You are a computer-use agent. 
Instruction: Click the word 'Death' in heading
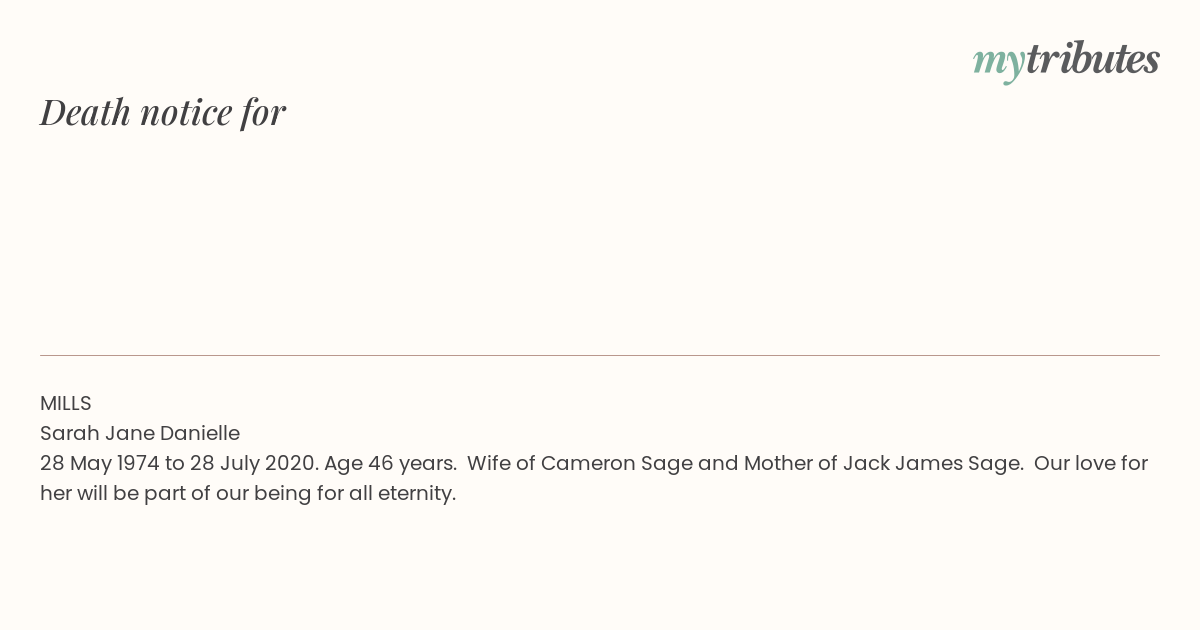pyautogui.click(x=86, y=112)
